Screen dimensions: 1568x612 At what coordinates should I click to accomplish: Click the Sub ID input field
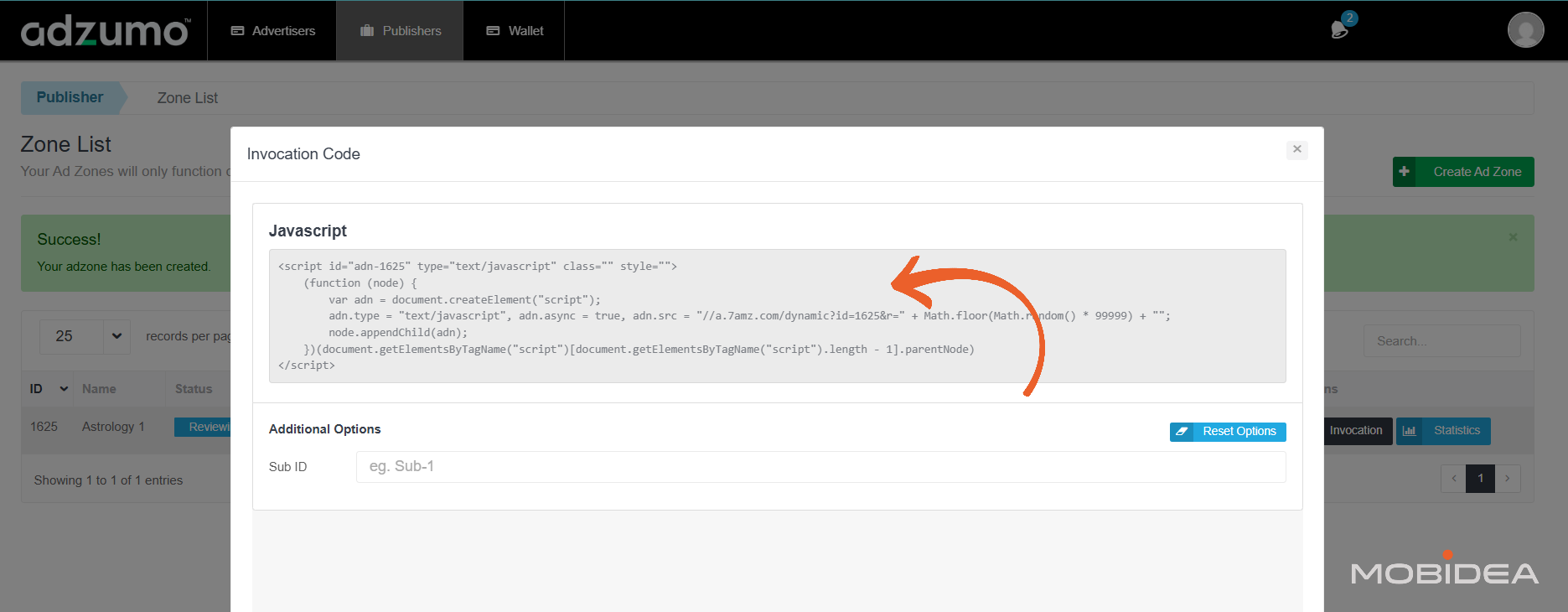click(x=820, y=467)
